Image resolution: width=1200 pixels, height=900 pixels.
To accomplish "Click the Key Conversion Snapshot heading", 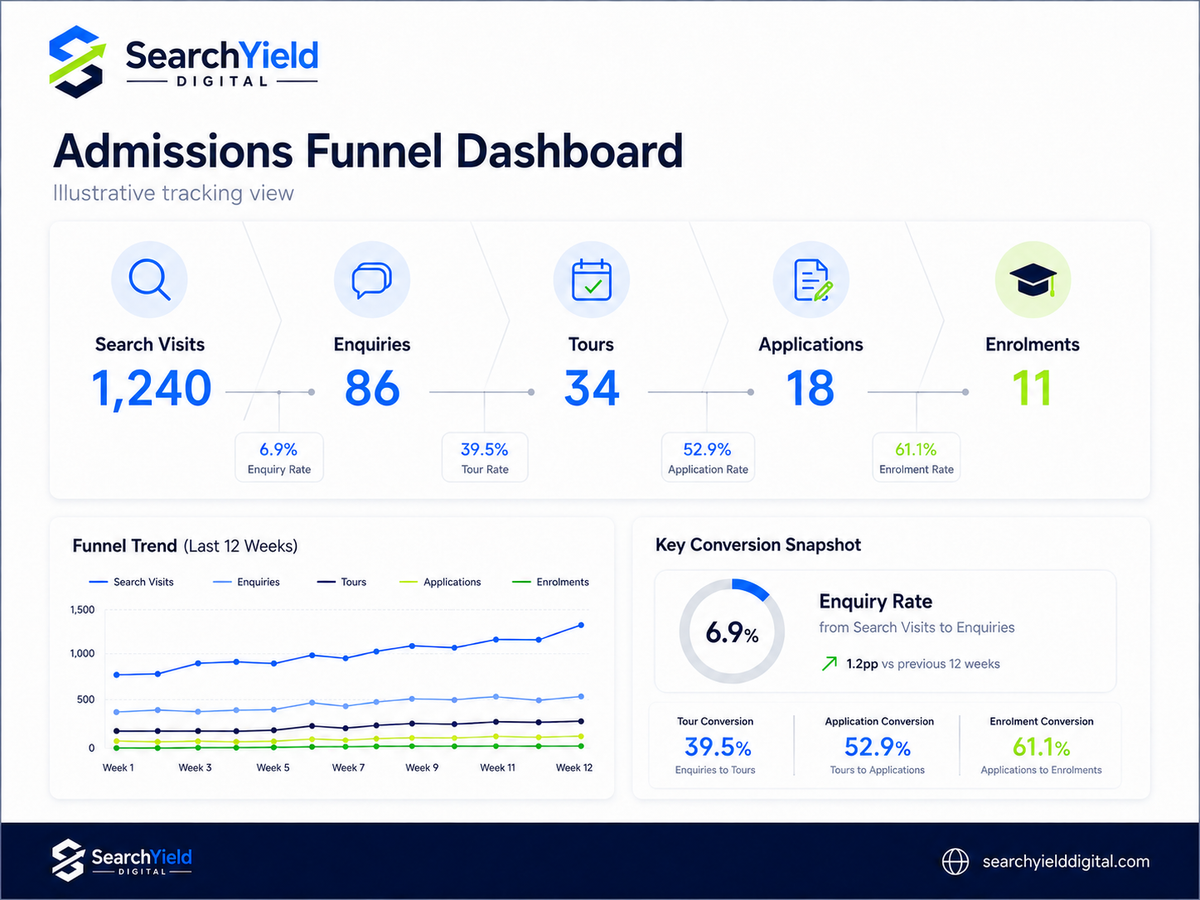I will click(758, 545).
